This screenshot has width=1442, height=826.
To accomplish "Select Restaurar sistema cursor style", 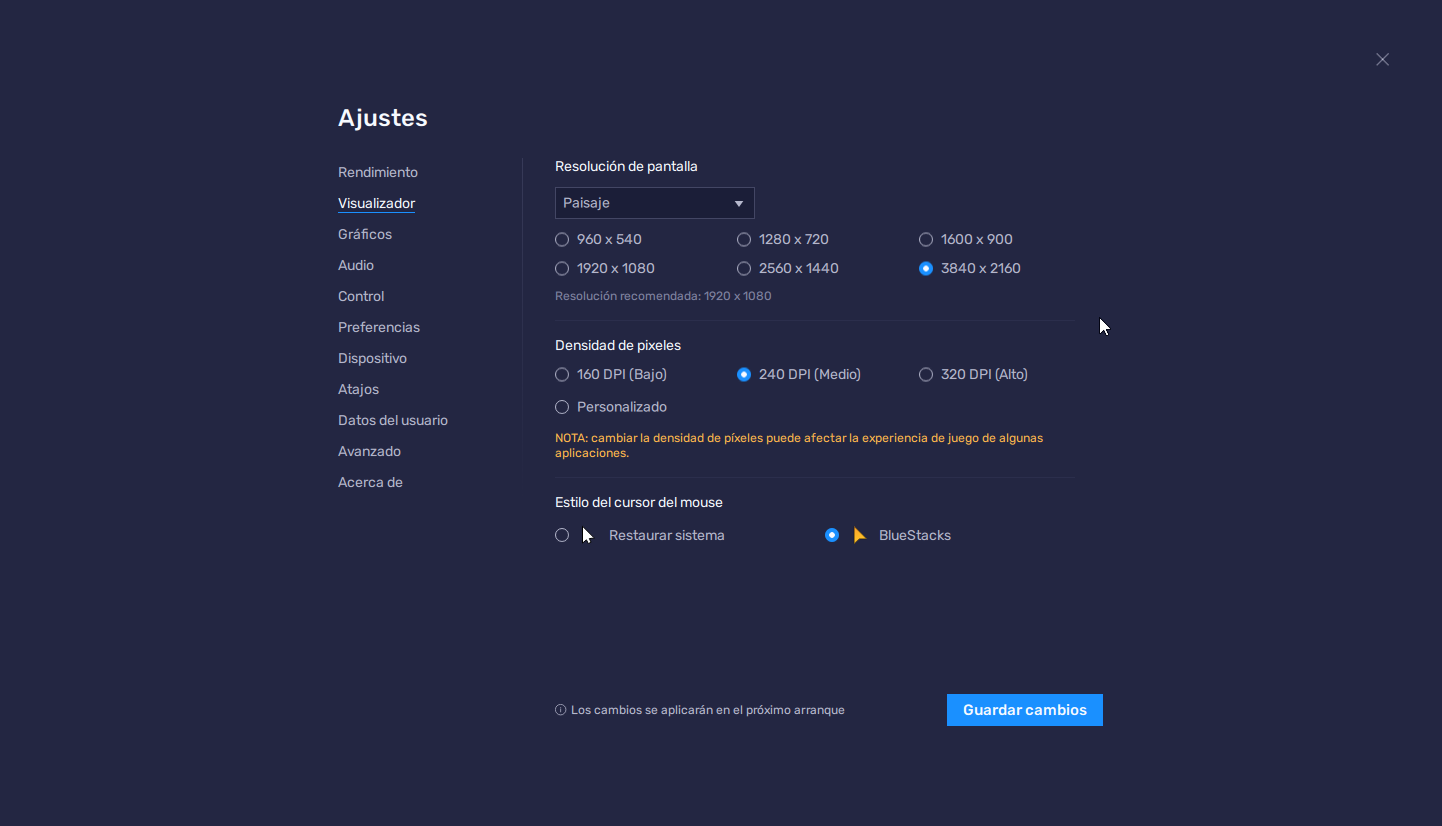I will click(562, 535).
